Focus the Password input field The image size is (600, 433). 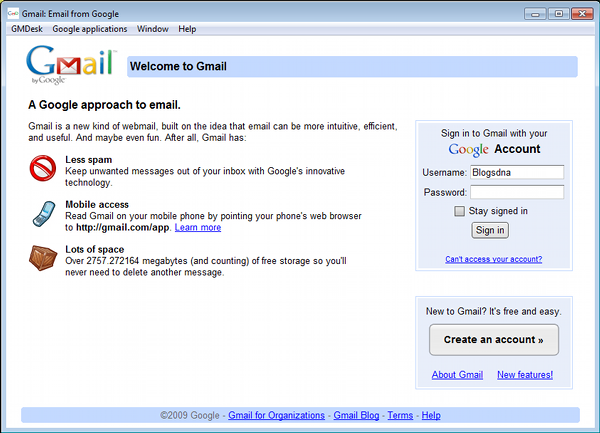(x=517, y=192)
